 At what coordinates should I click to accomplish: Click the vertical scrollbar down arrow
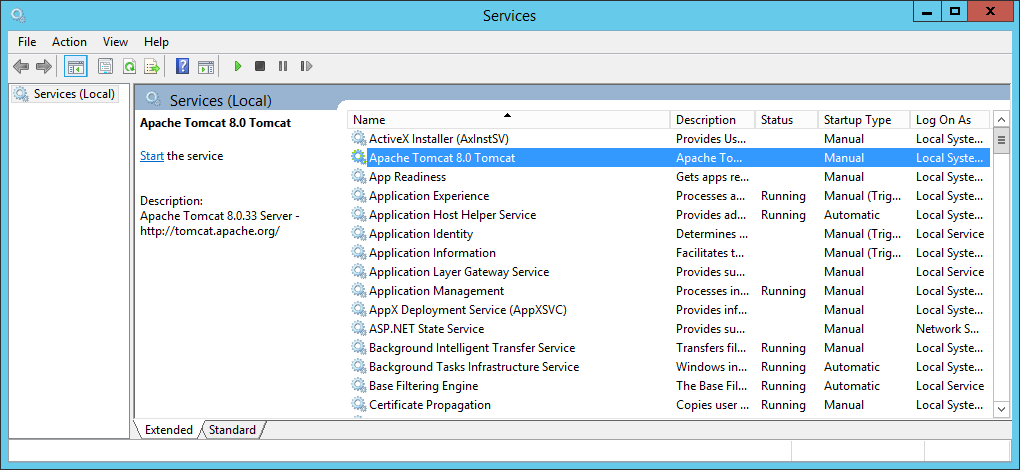click(1001, 409)
